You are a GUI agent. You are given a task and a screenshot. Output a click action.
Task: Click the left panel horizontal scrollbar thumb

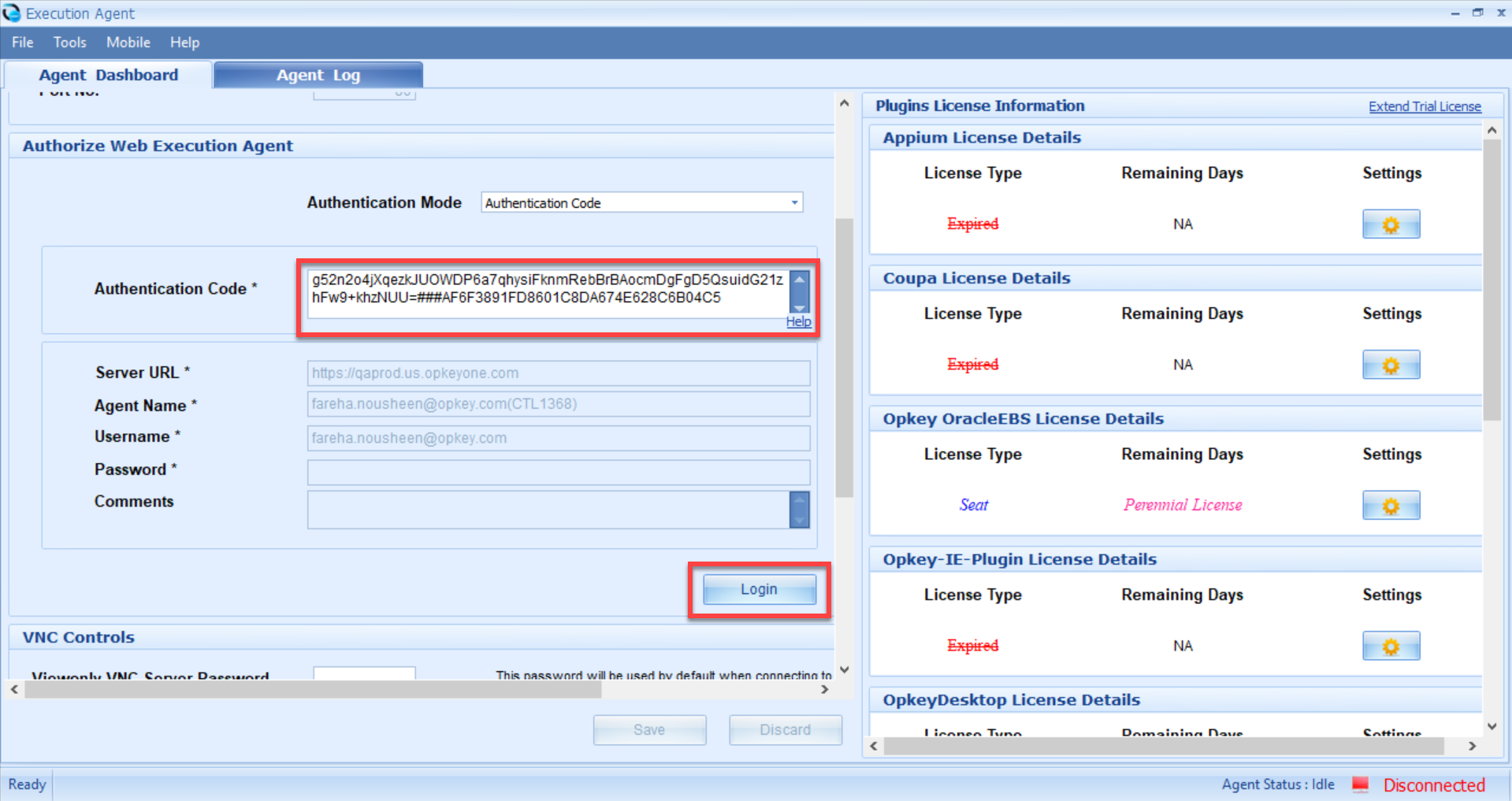313,689
